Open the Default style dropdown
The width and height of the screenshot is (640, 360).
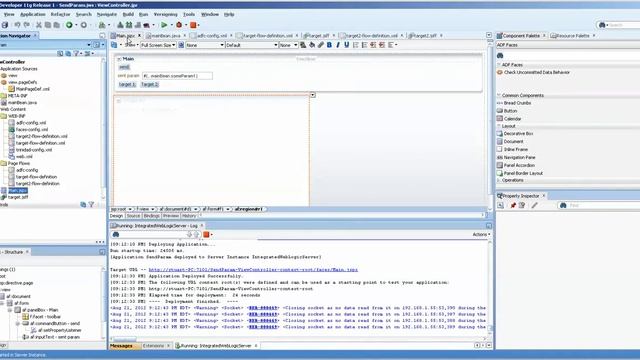(x=251, y=45)
